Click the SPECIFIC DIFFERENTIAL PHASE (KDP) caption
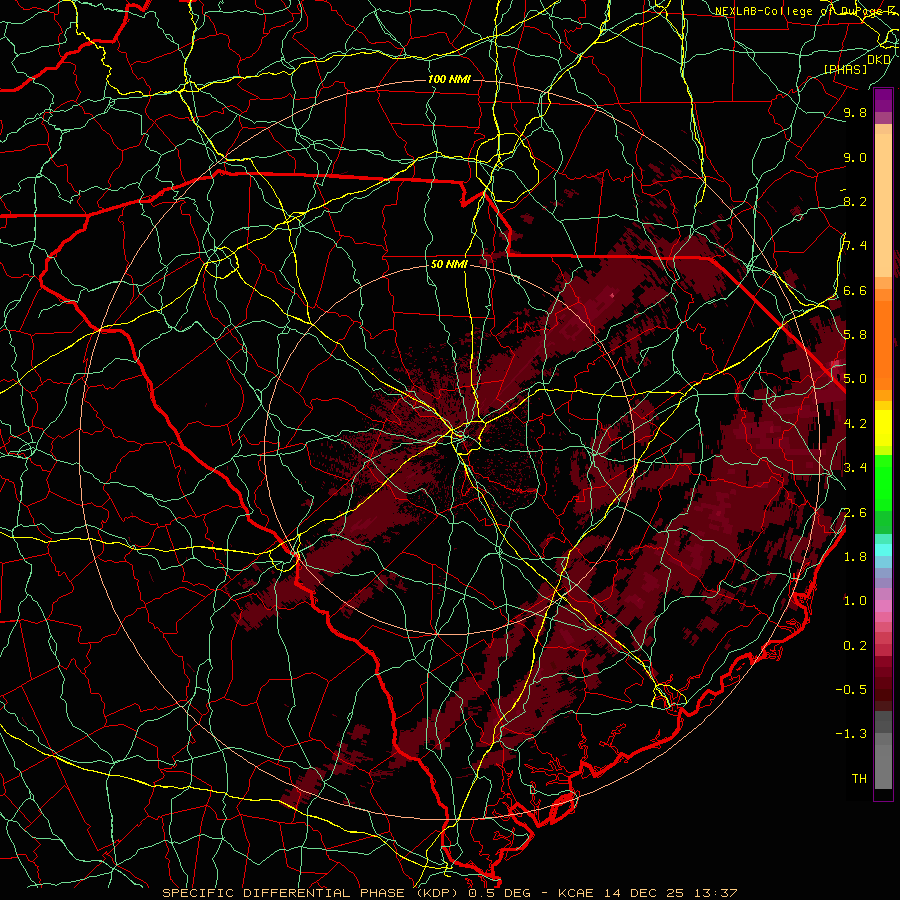900x900 pixels. point(311,893)
